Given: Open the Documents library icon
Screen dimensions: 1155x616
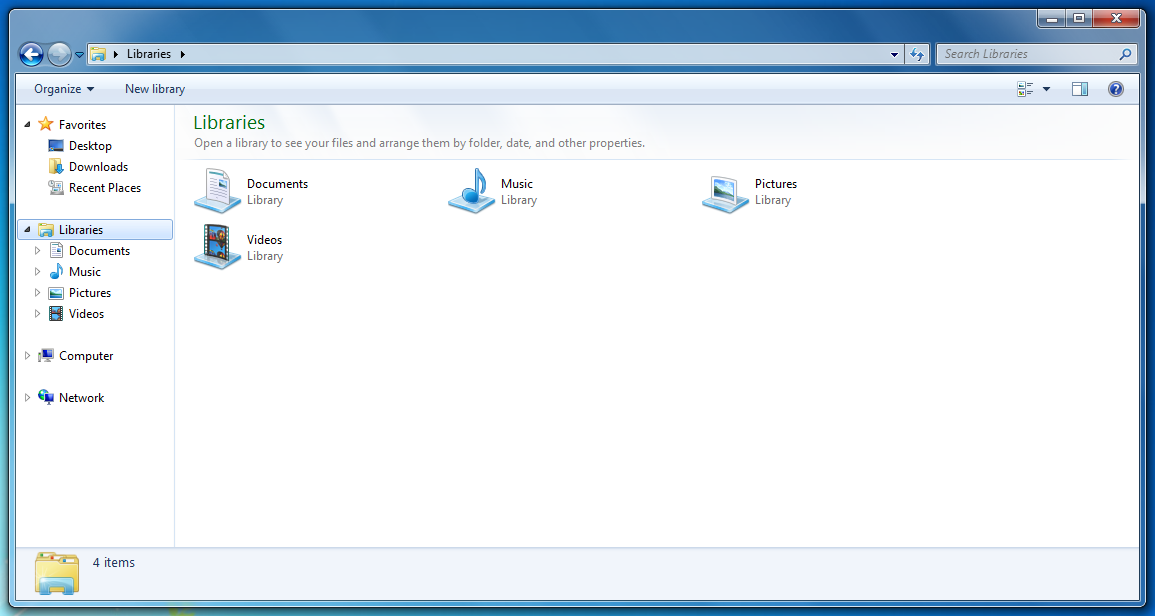Looking at the screenshot, I should (x=217, y=190).
